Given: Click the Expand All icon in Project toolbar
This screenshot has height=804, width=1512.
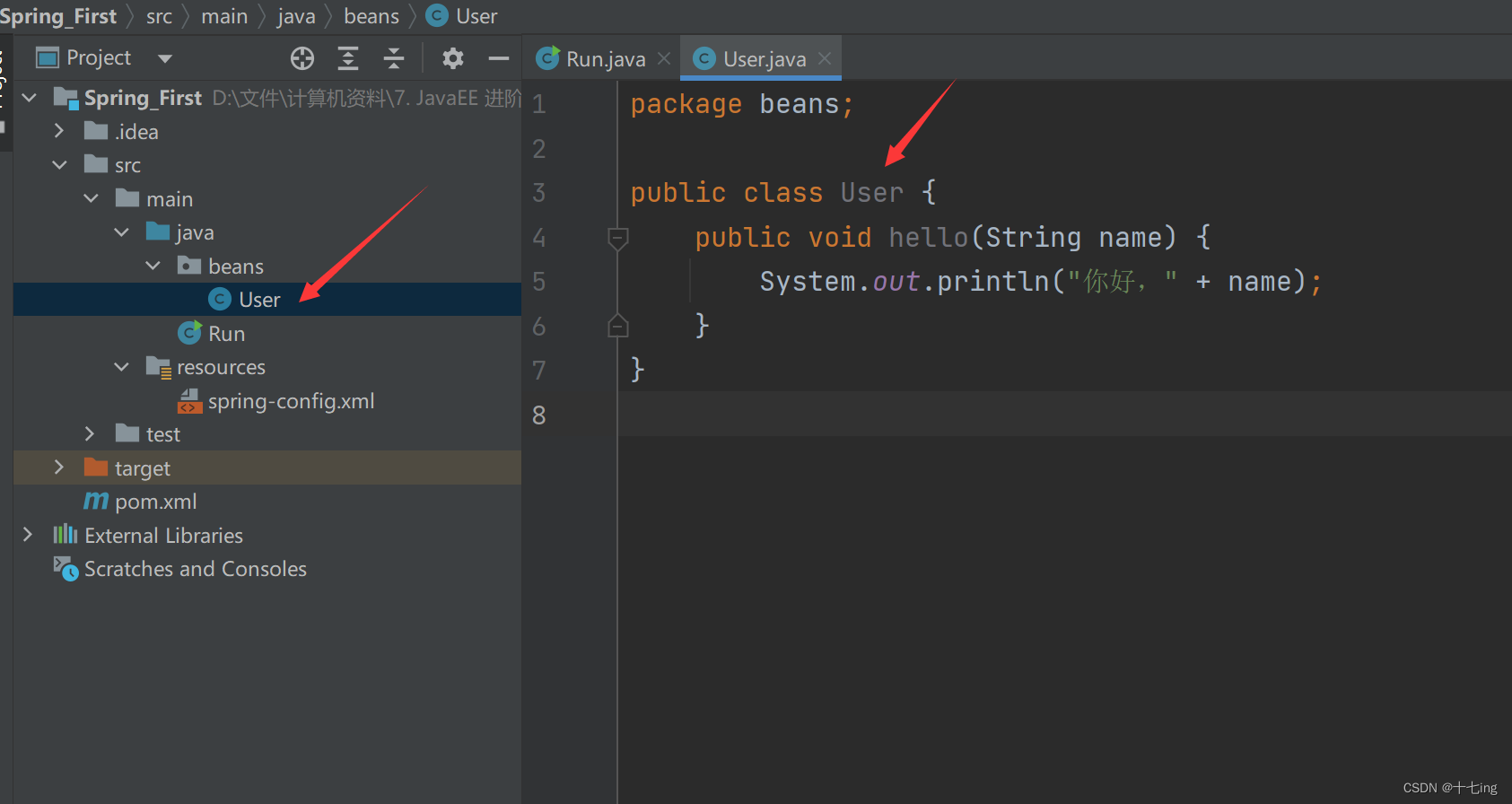Looking at the screenshot, I should coord(348,58).
